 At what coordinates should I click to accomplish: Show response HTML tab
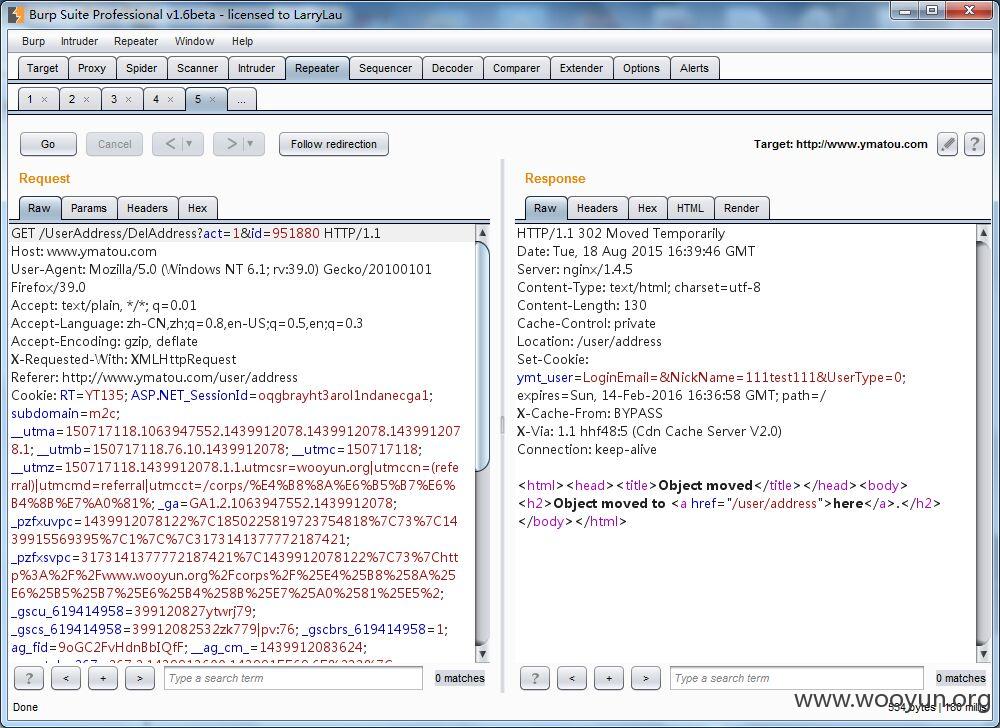[x=691, y=208]
